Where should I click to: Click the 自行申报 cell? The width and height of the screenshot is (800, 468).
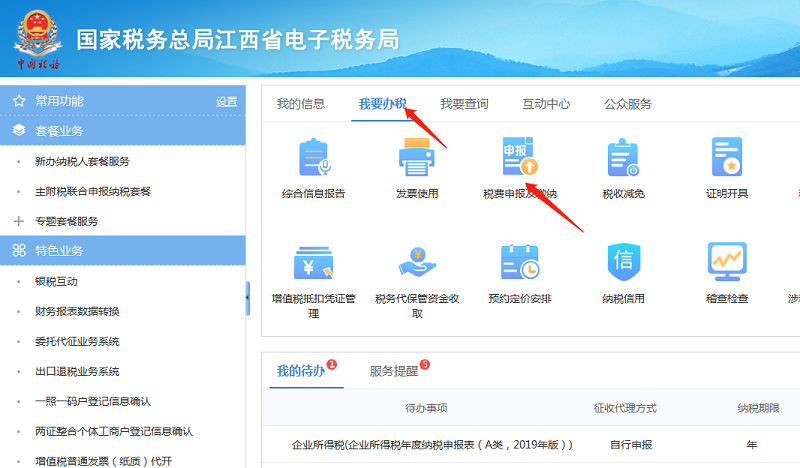tap(631, 445)
